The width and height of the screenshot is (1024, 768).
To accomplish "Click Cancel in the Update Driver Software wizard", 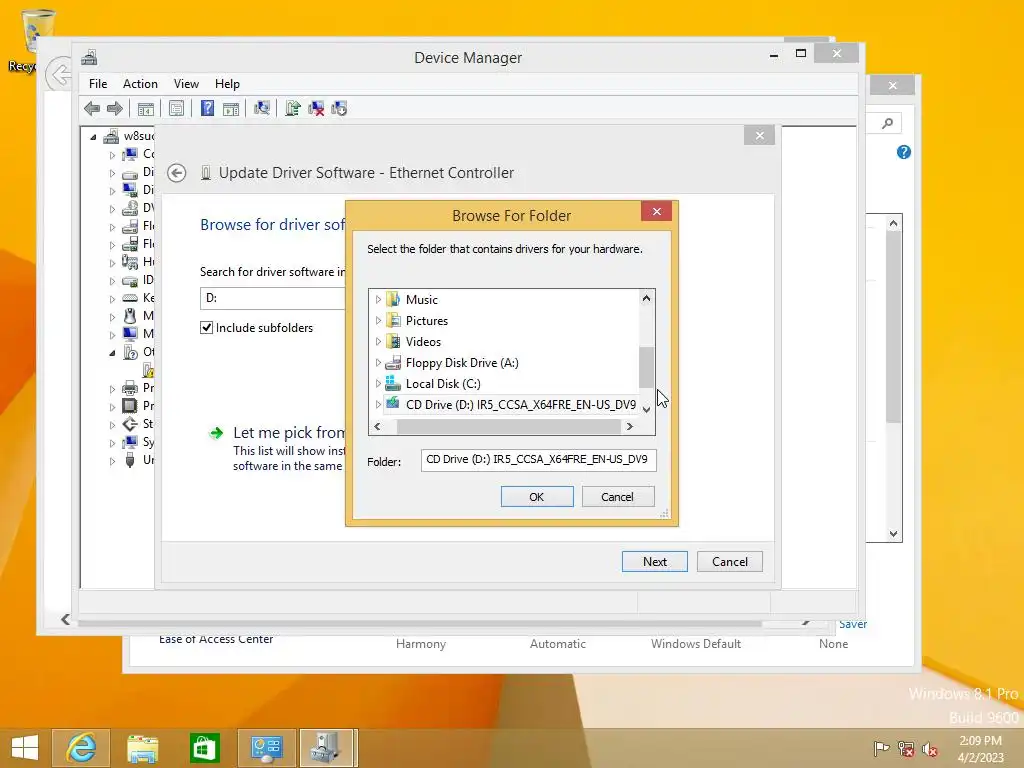I will (x=729, y=562).
